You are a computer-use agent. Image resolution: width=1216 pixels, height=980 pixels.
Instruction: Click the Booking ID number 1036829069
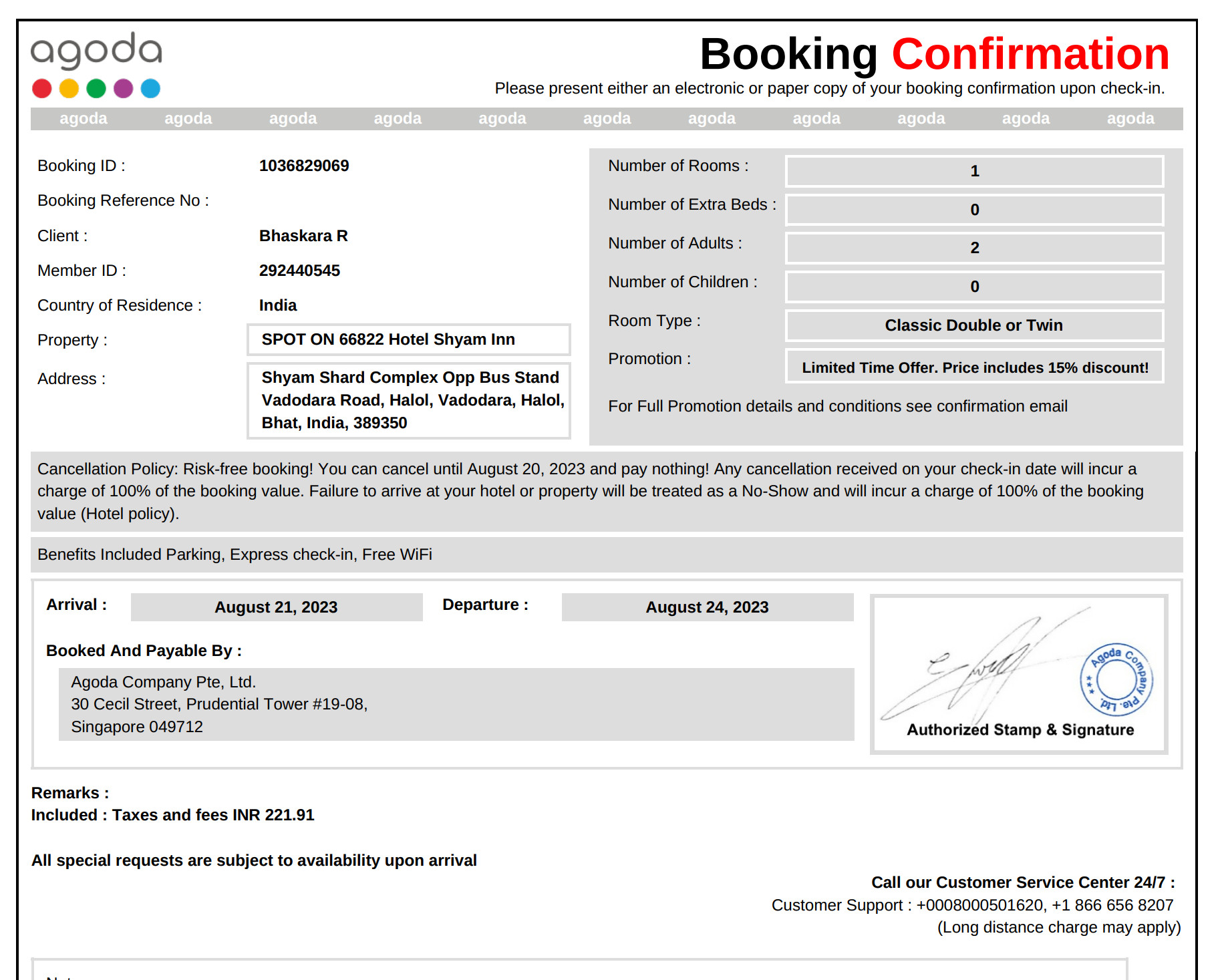click(304, 166)
